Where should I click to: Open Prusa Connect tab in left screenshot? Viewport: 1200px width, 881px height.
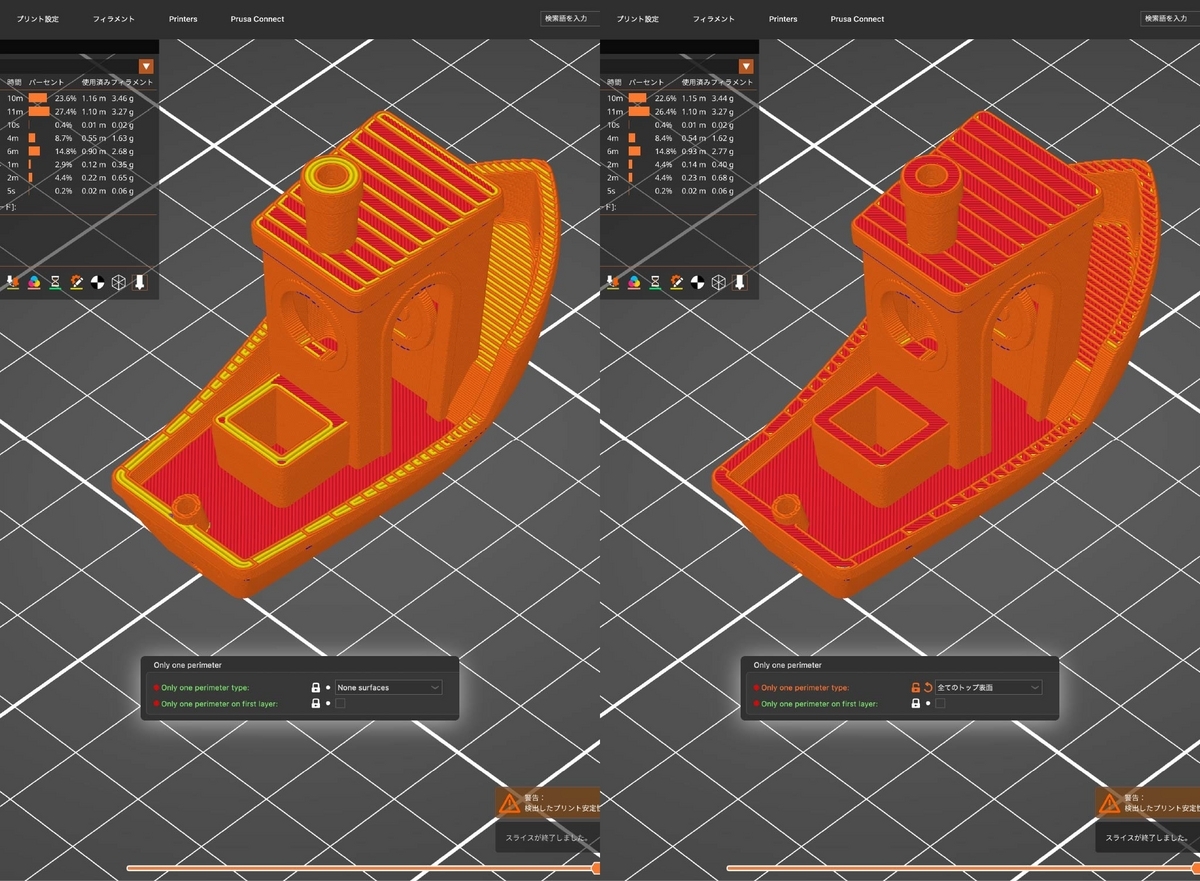[x=257, y=19]
